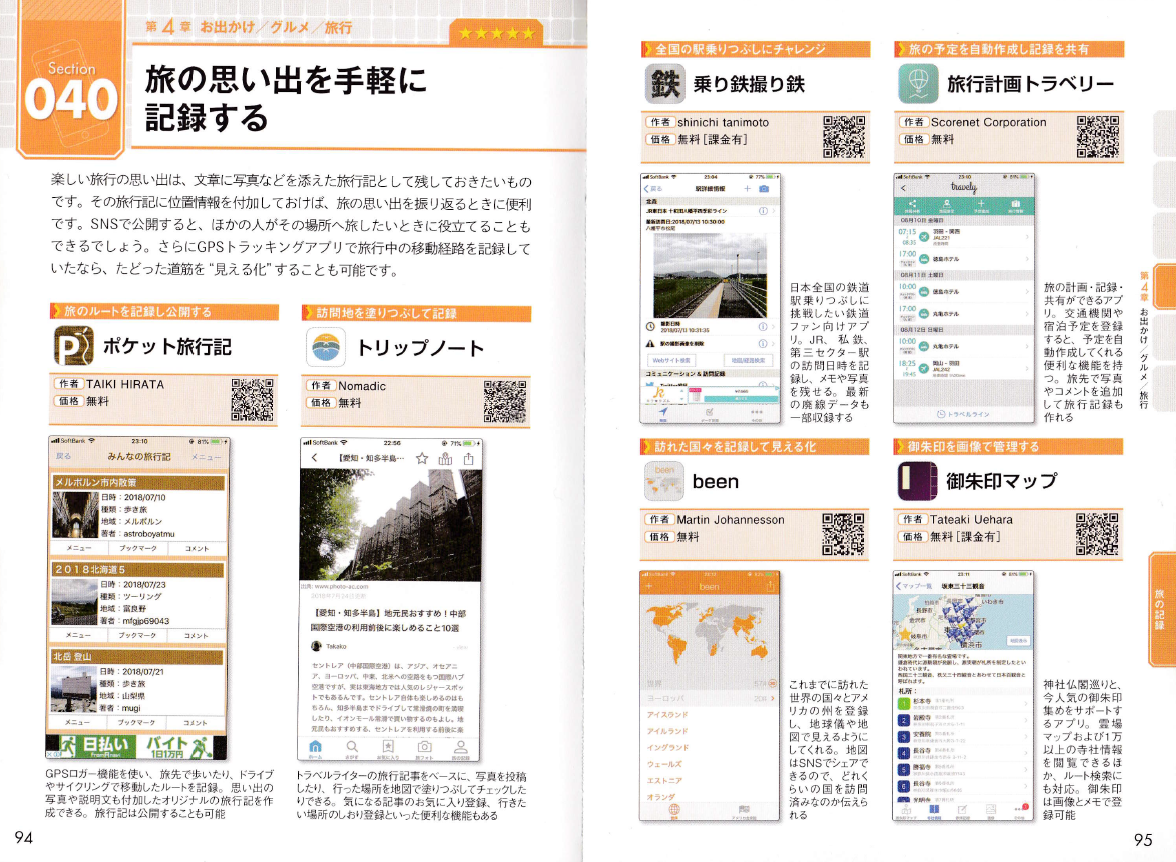
Task: Select the profile tab in トリップノート
Action: tap(460, 749)
